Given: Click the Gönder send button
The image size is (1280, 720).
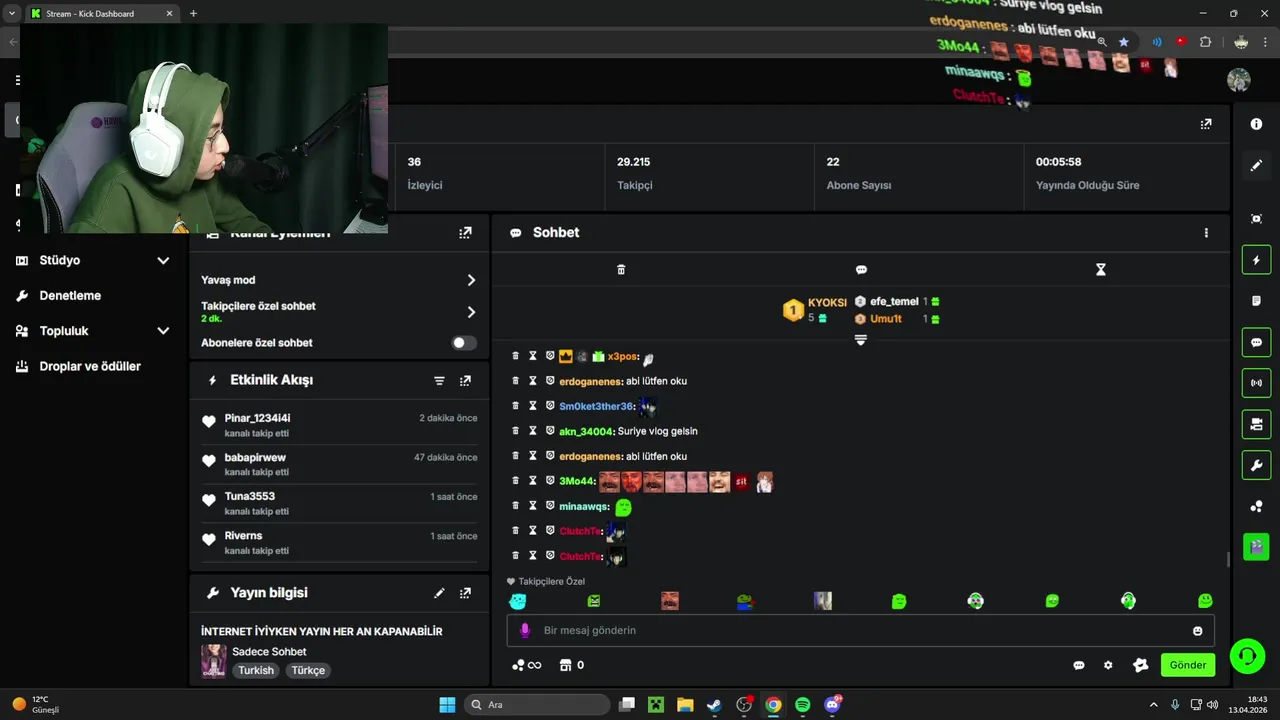Looking at the screenshot, I should 1188,665.
